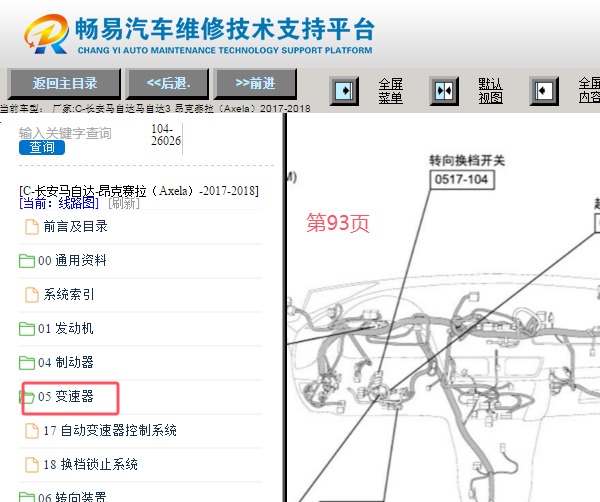Click the 104-26026 code text
The height and width of the screenshot is (502, 600).
166,135
